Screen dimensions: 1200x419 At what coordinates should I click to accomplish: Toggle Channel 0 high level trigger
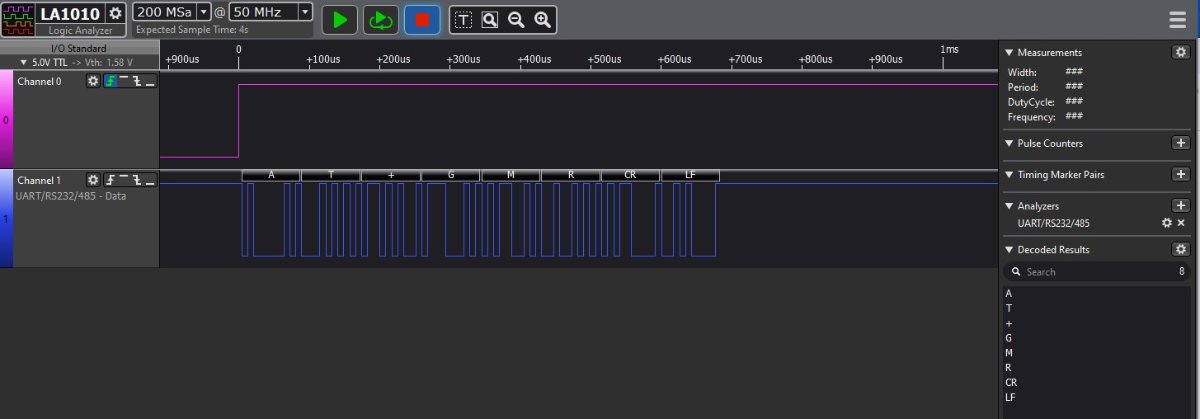[x=123, y=81]
